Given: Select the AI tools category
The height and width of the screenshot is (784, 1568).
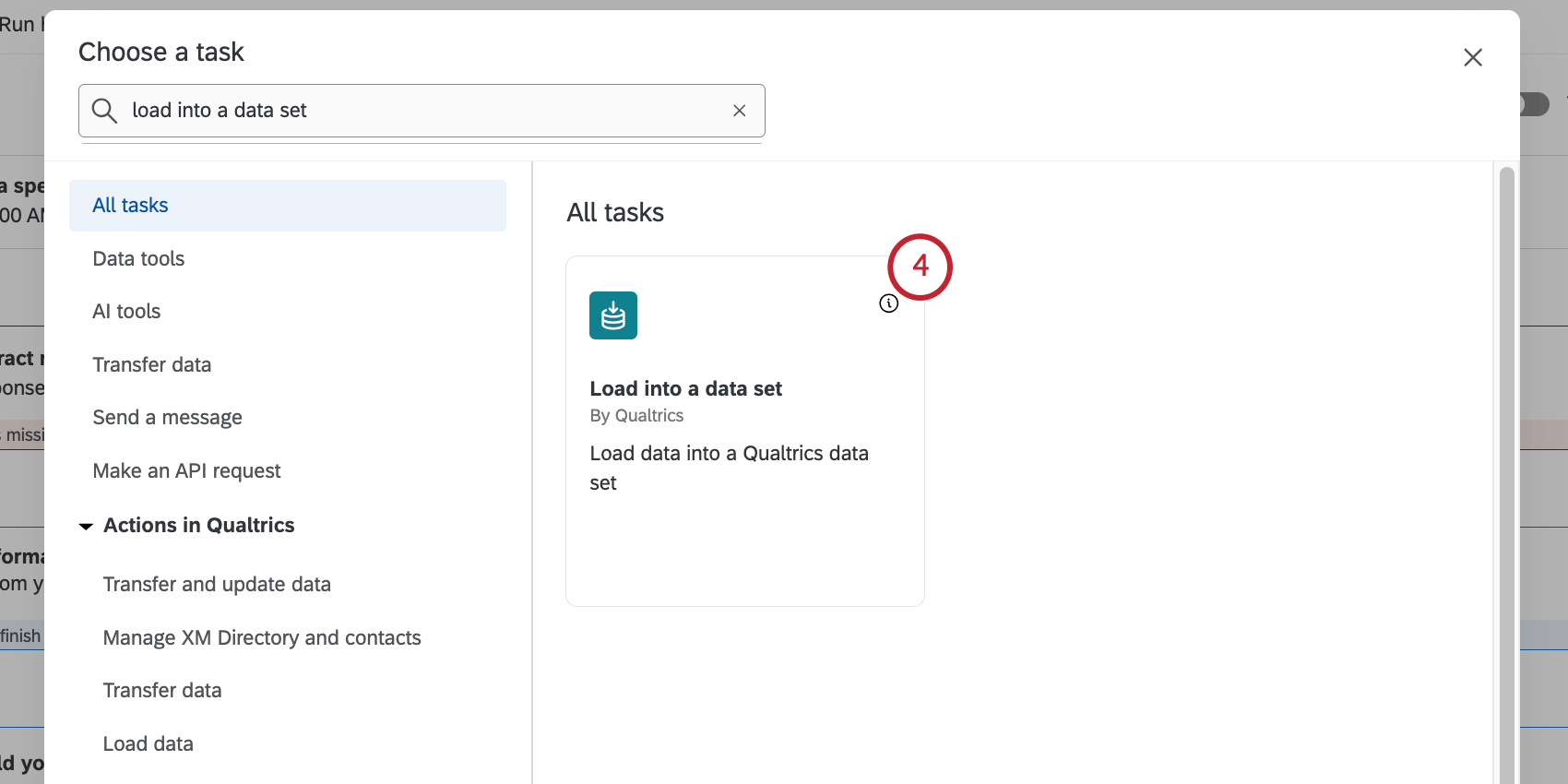Looking at the screenshot, I should 126,312.
